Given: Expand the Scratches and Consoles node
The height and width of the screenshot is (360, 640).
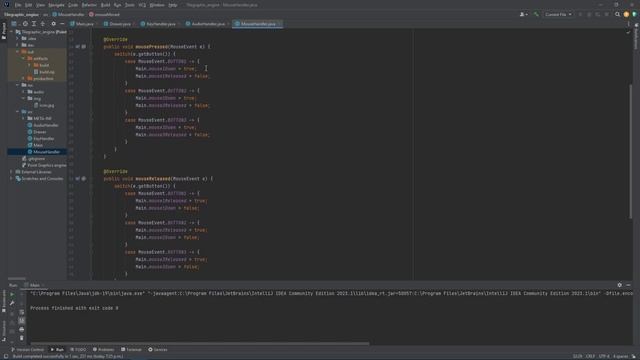Looking at the screenshot, I should click(12, 178).
